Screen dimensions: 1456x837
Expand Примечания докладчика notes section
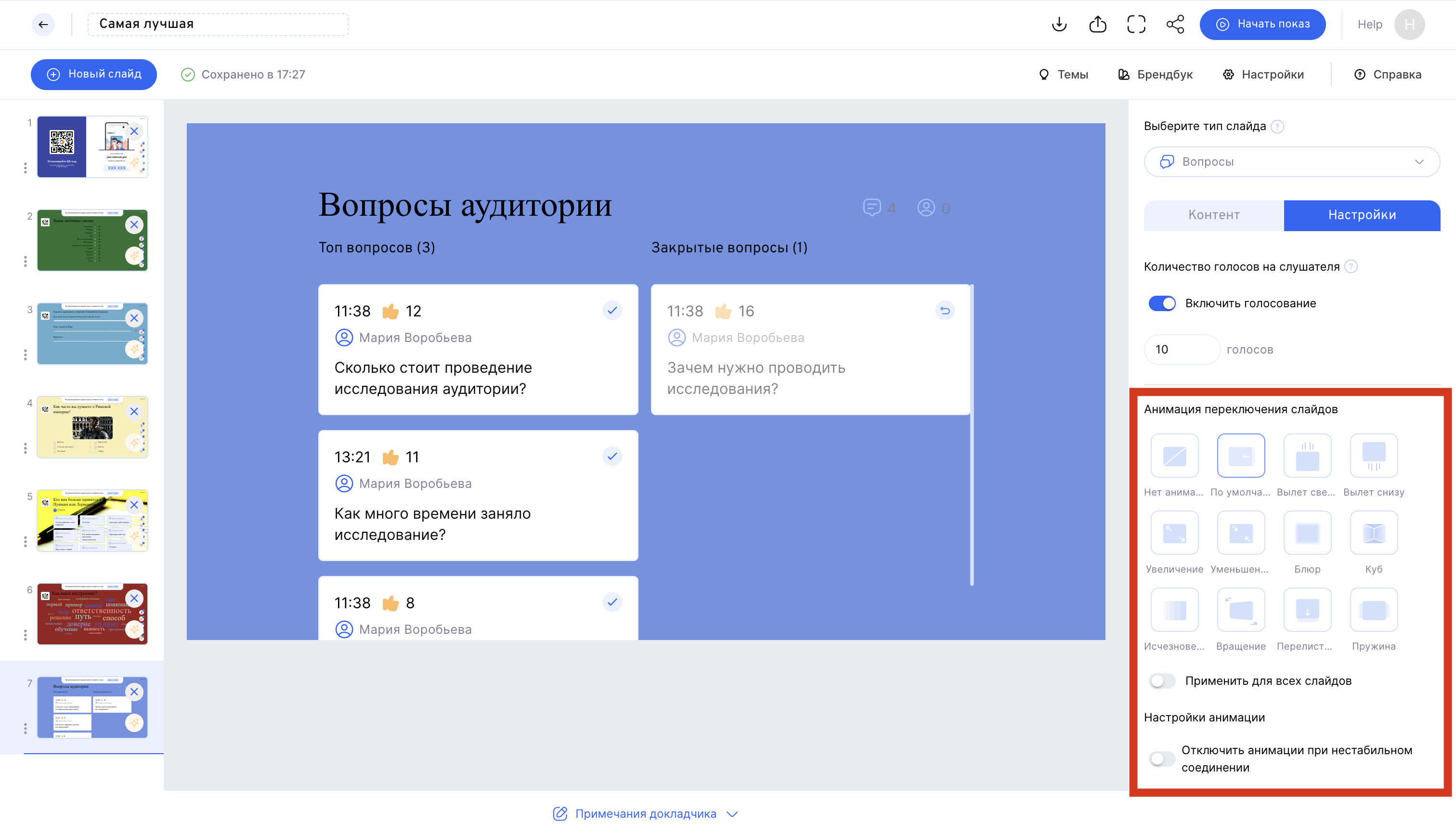645,813
